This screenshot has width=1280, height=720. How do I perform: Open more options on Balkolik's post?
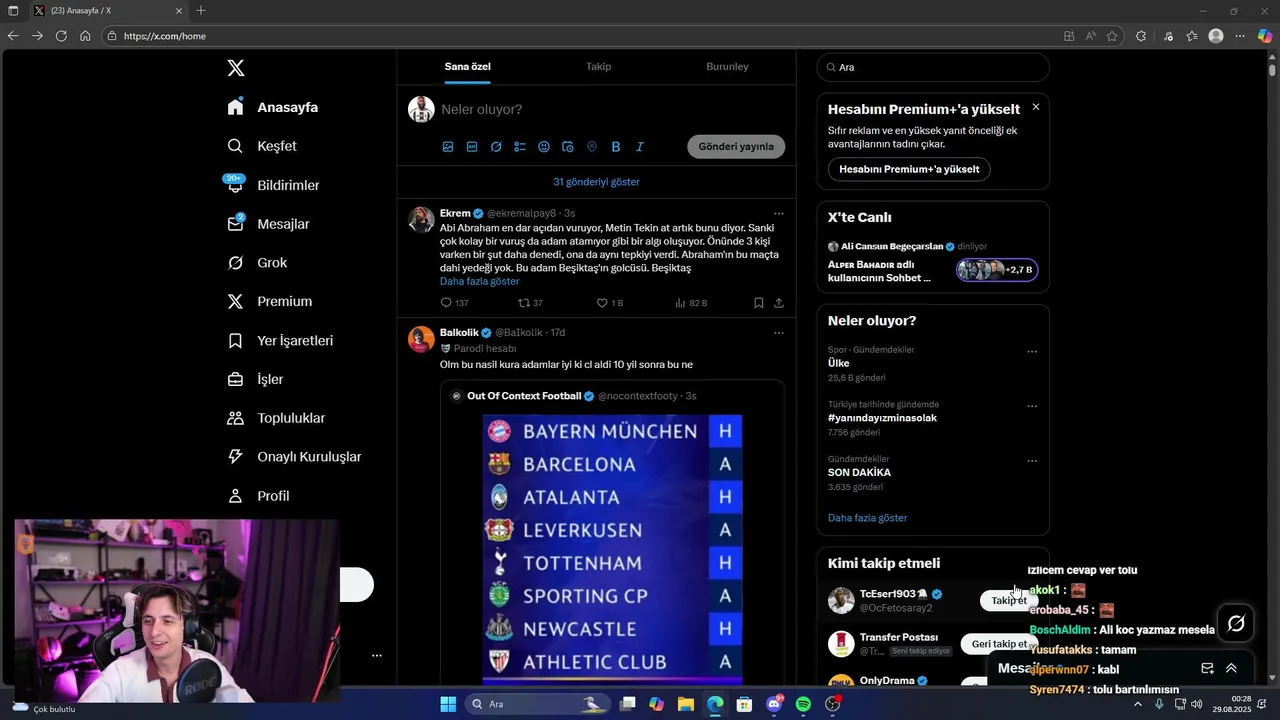click(x=778, y=333)
